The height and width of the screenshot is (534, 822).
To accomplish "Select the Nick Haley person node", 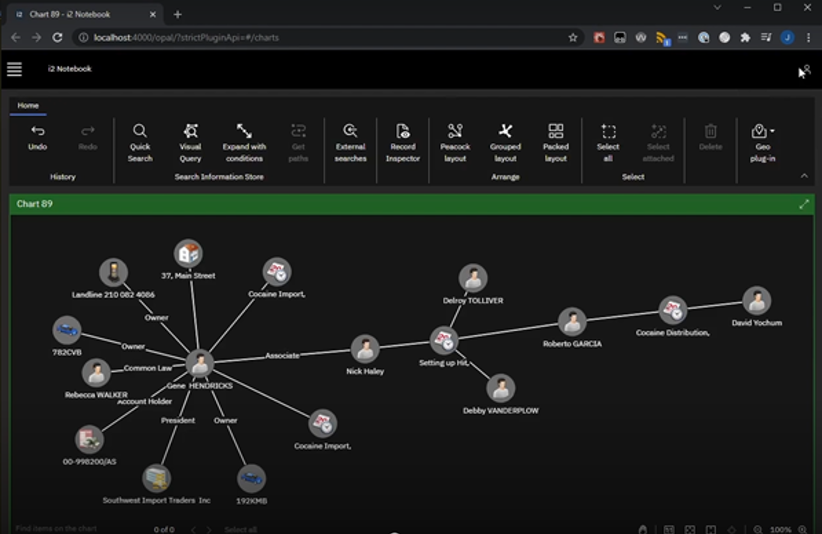I will 366,348.
